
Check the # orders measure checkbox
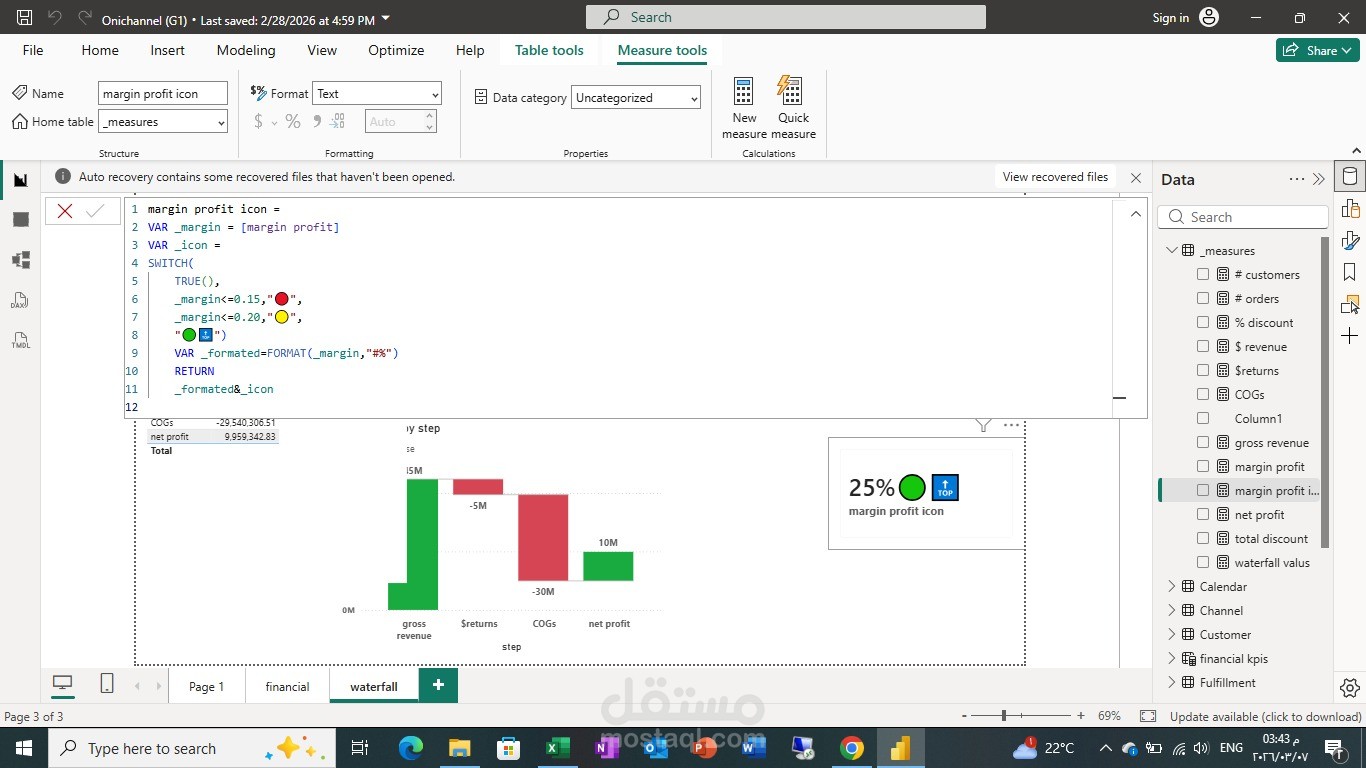(1203, 299)
